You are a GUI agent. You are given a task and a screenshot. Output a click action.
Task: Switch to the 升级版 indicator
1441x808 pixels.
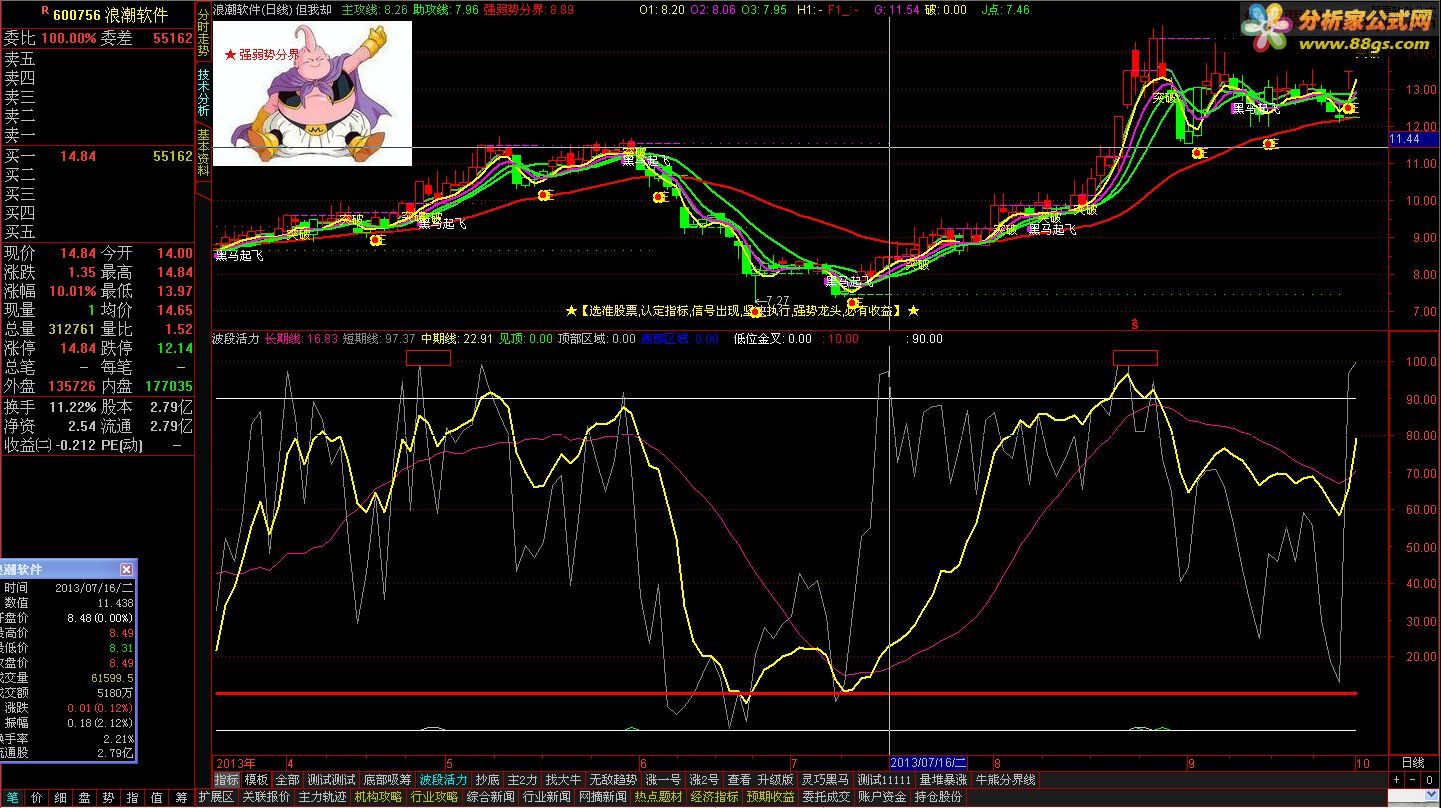775,780
